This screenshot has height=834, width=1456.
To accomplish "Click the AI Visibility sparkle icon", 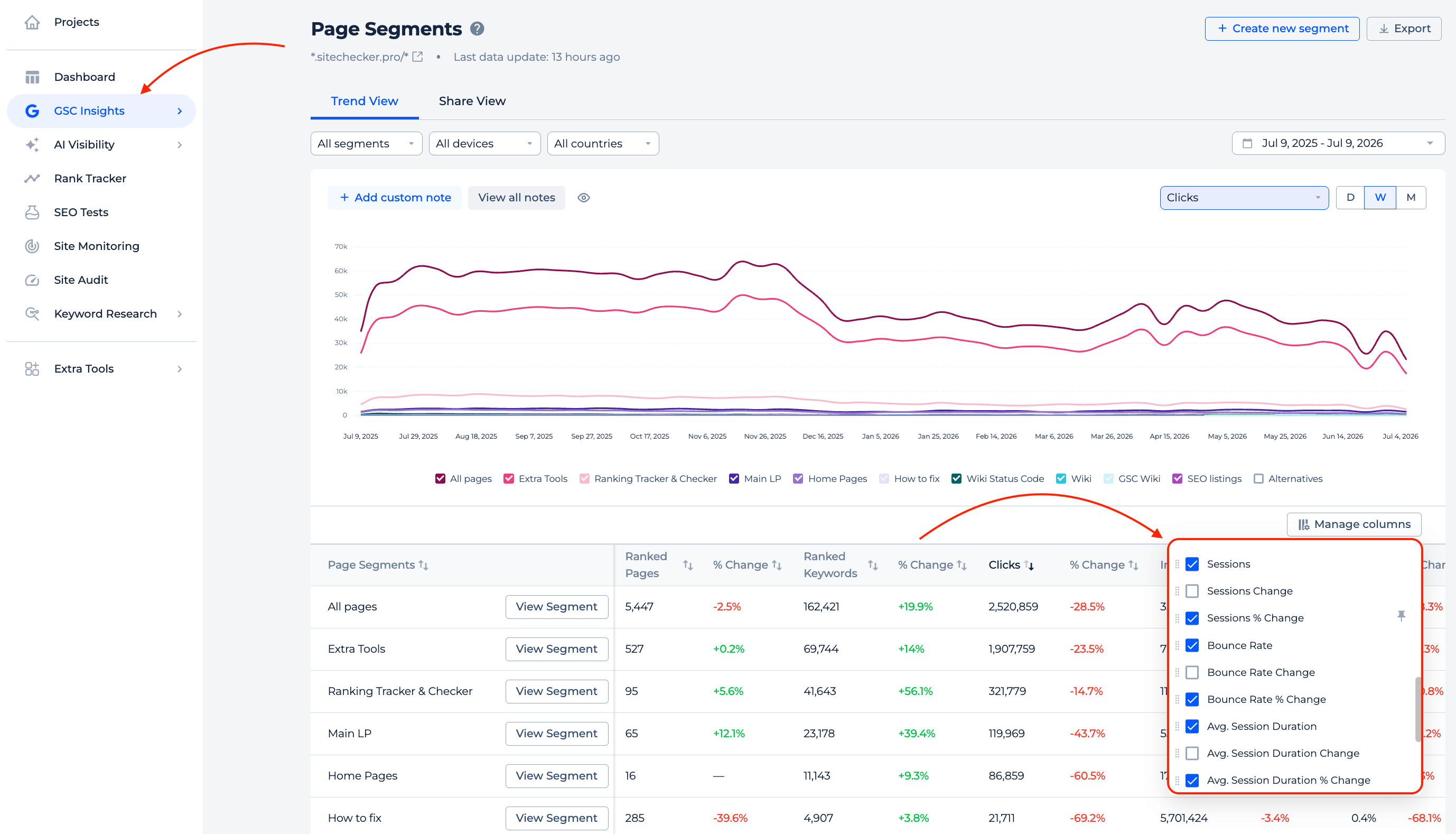I will point(32,144).
